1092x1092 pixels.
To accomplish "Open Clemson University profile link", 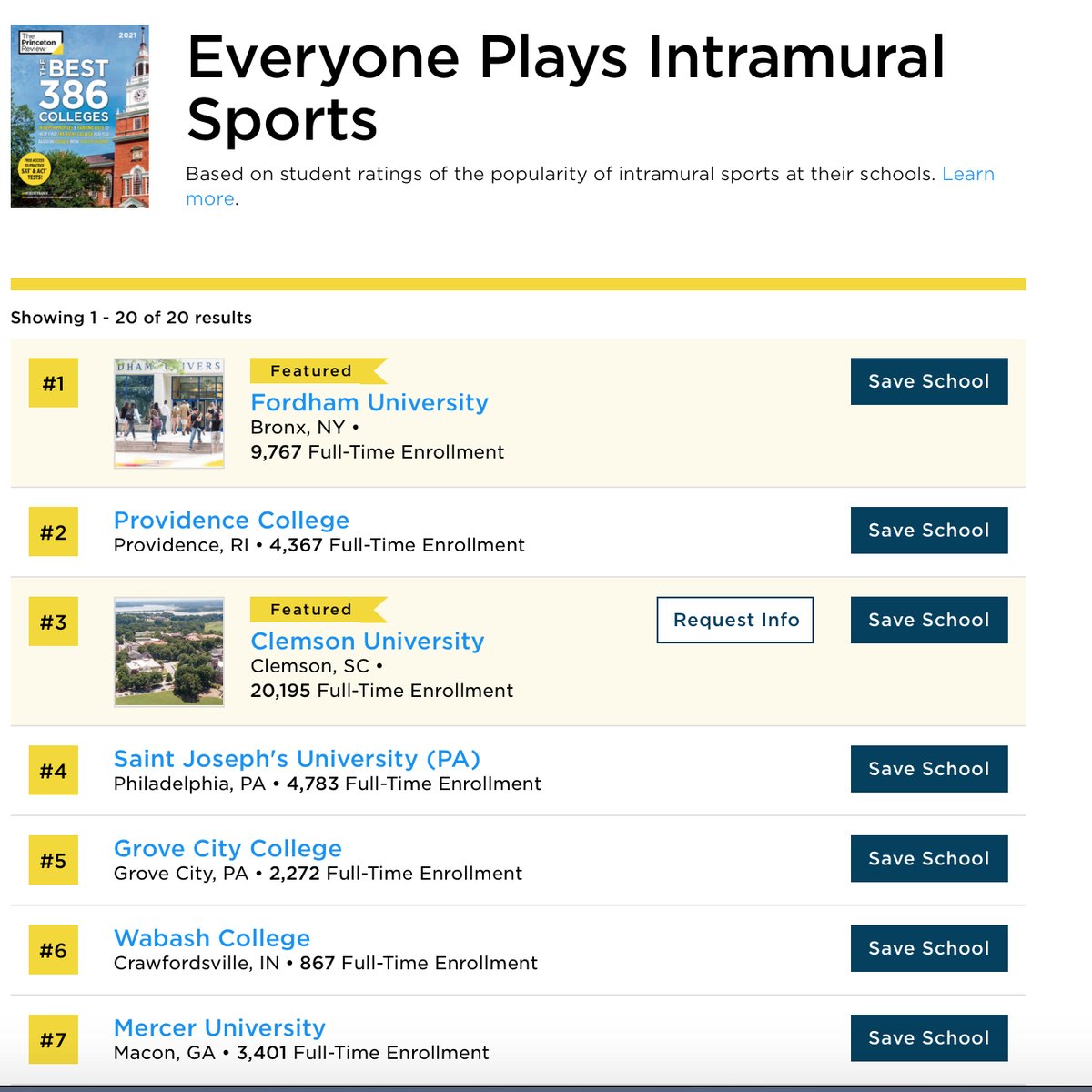I will pyautogui.click(x=368, y=641).
